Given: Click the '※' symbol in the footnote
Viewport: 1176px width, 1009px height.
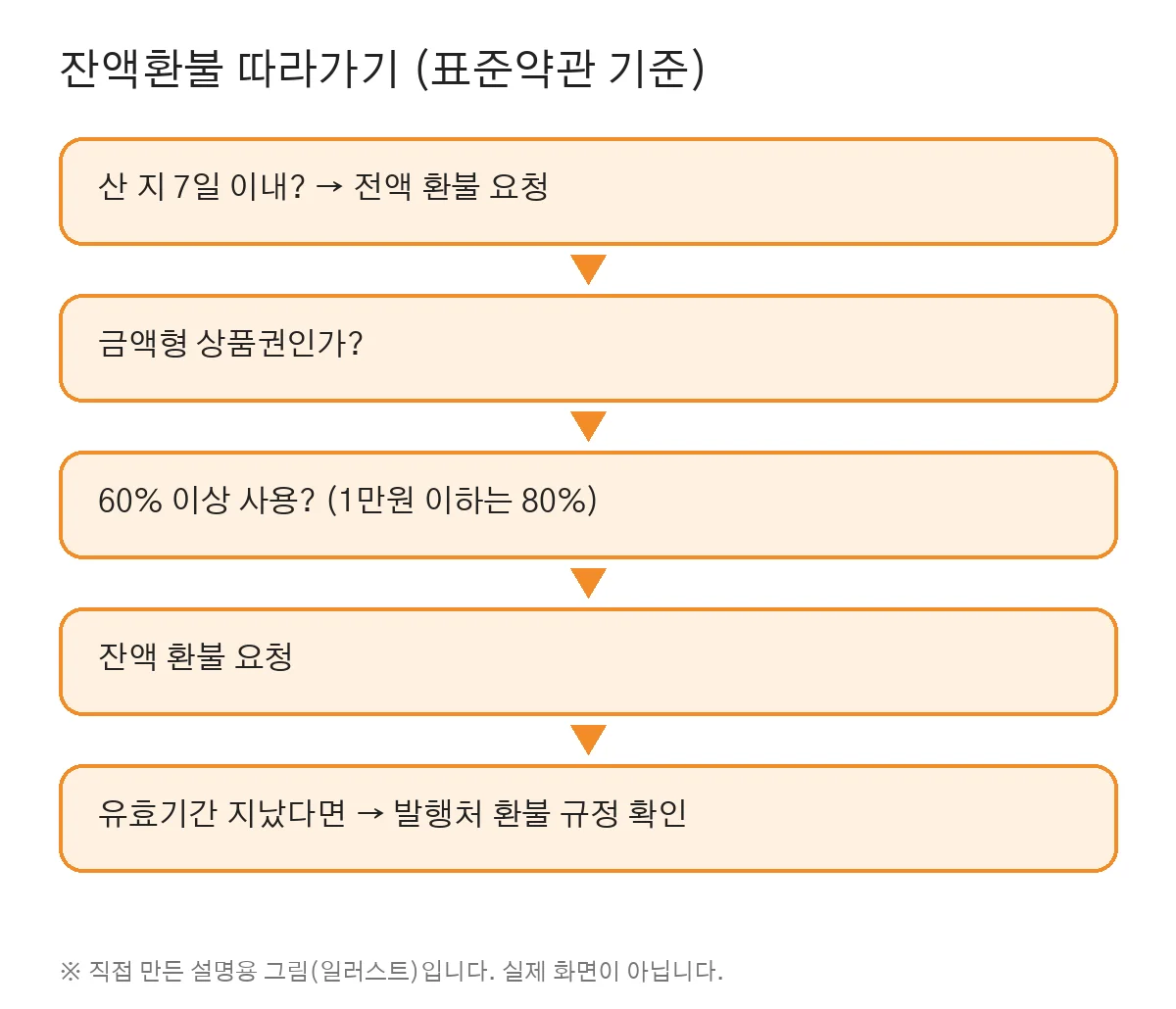Looking at the screenshot, I should click(x=70, y=972).
